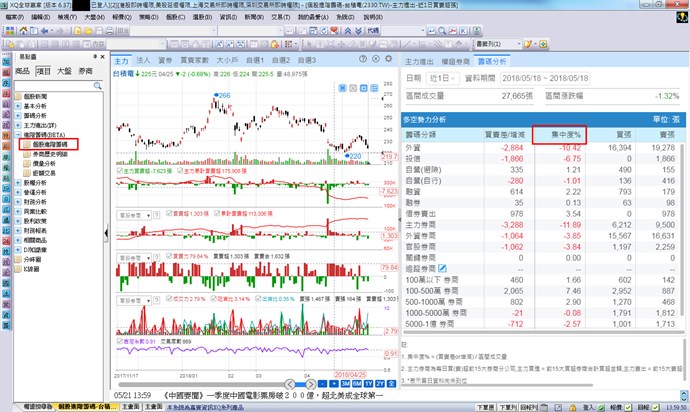Go back with the blue arrow icon
Image resolution: width=690 pixels, height=412 pixels.
point(44,31)
